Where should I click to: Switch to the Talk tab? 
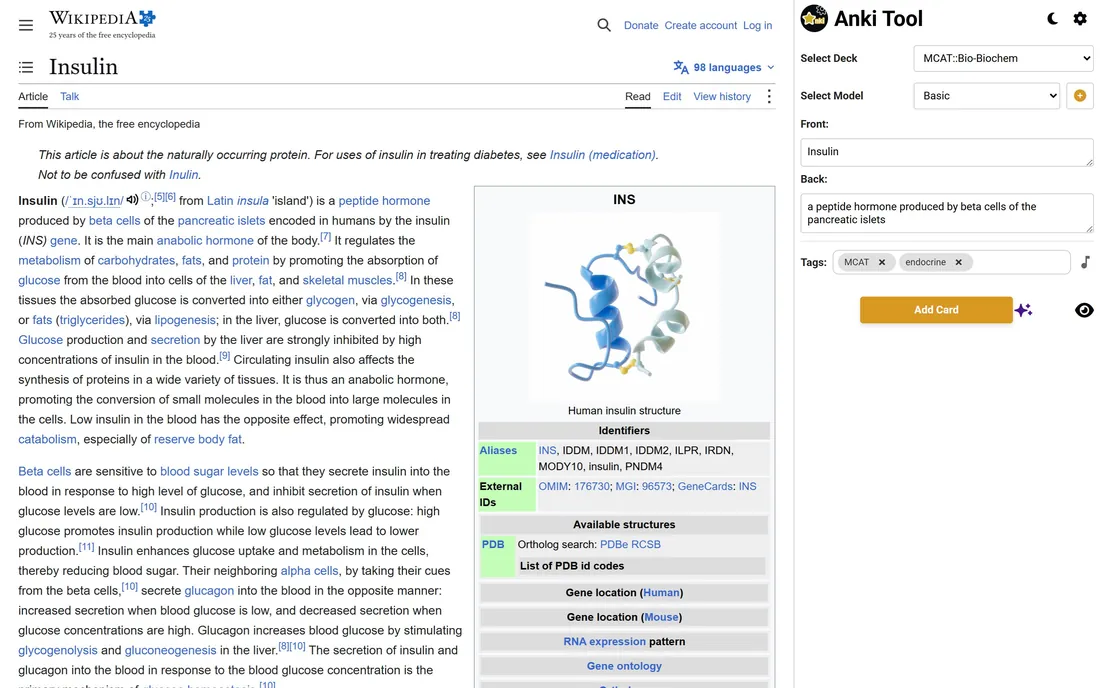[x=69, y=96]
